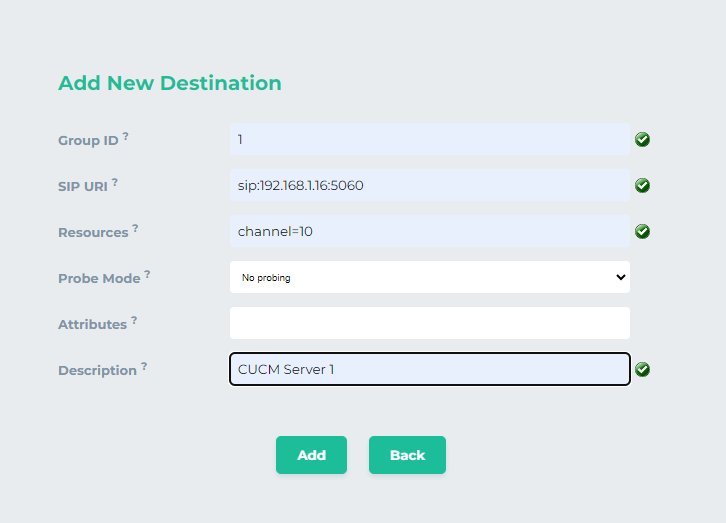This screenshot has height=523, width=726.
Task: Click the green checkmark beside Description
Action: click(x=643, y=370)
